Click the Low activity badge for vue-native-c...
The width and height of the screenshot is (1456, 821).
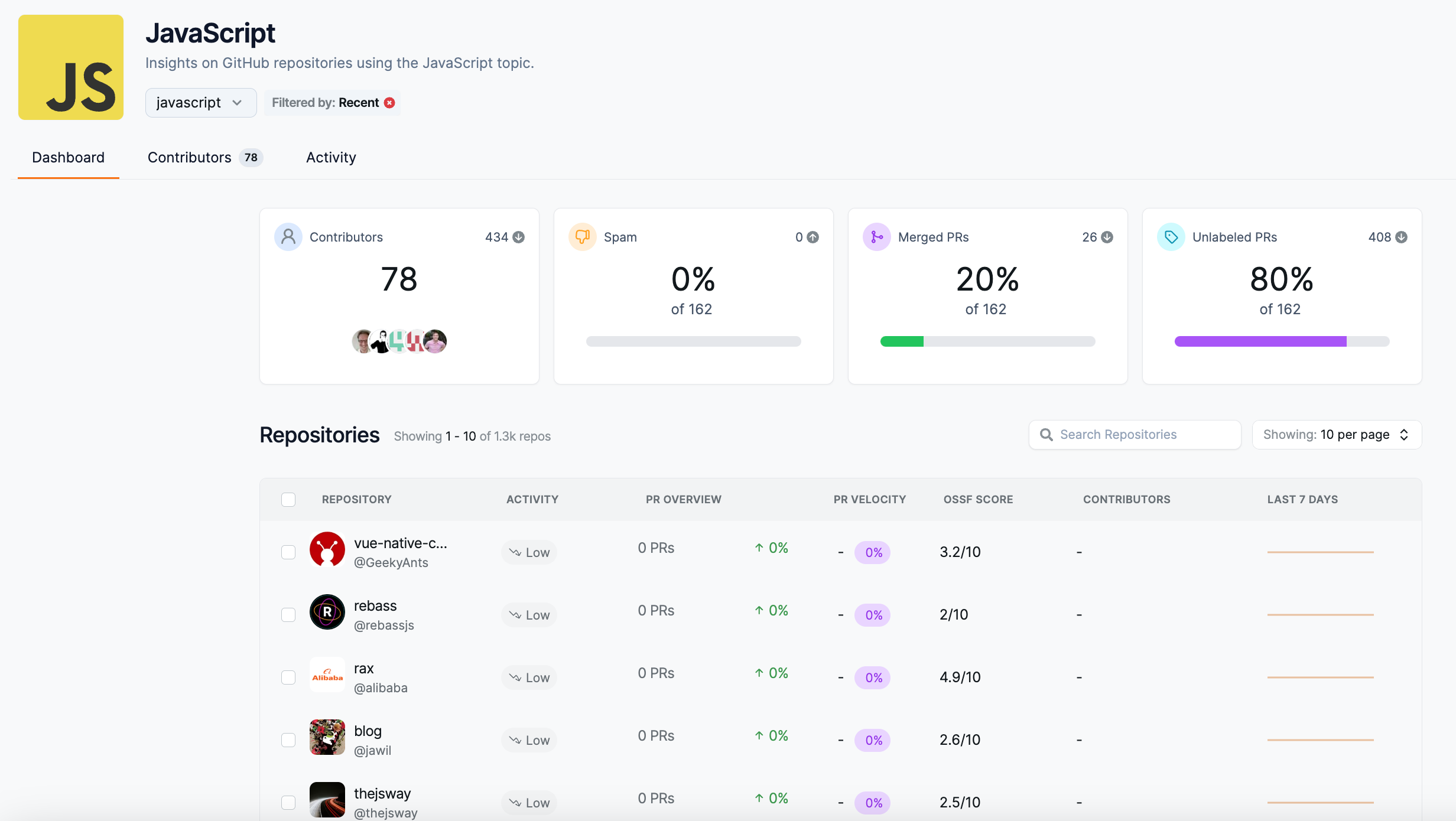529,552
